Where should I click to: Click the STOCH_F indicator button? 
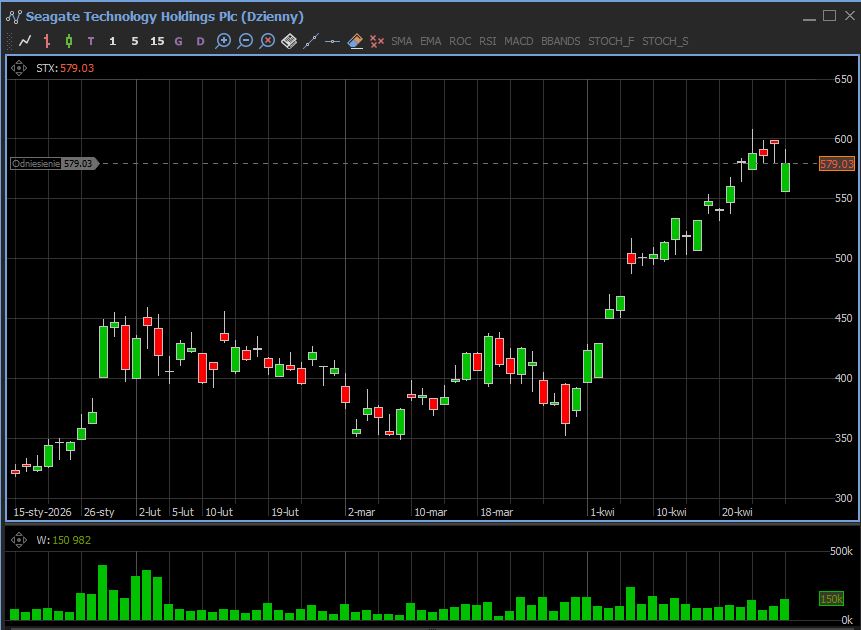pos(611,41)
